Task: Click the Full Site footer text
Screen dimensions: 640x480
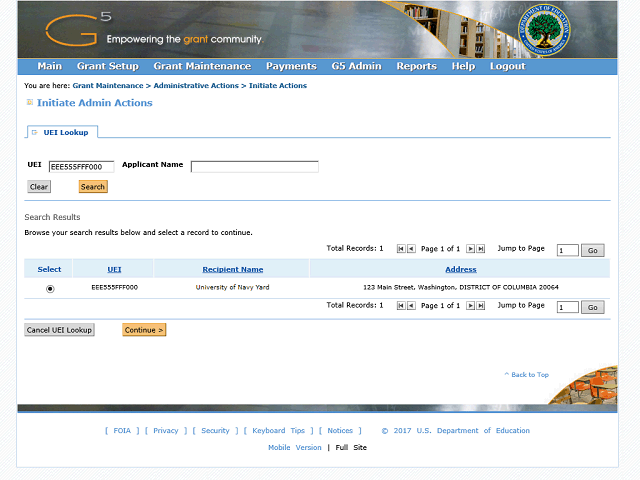Action: point(351,447)
